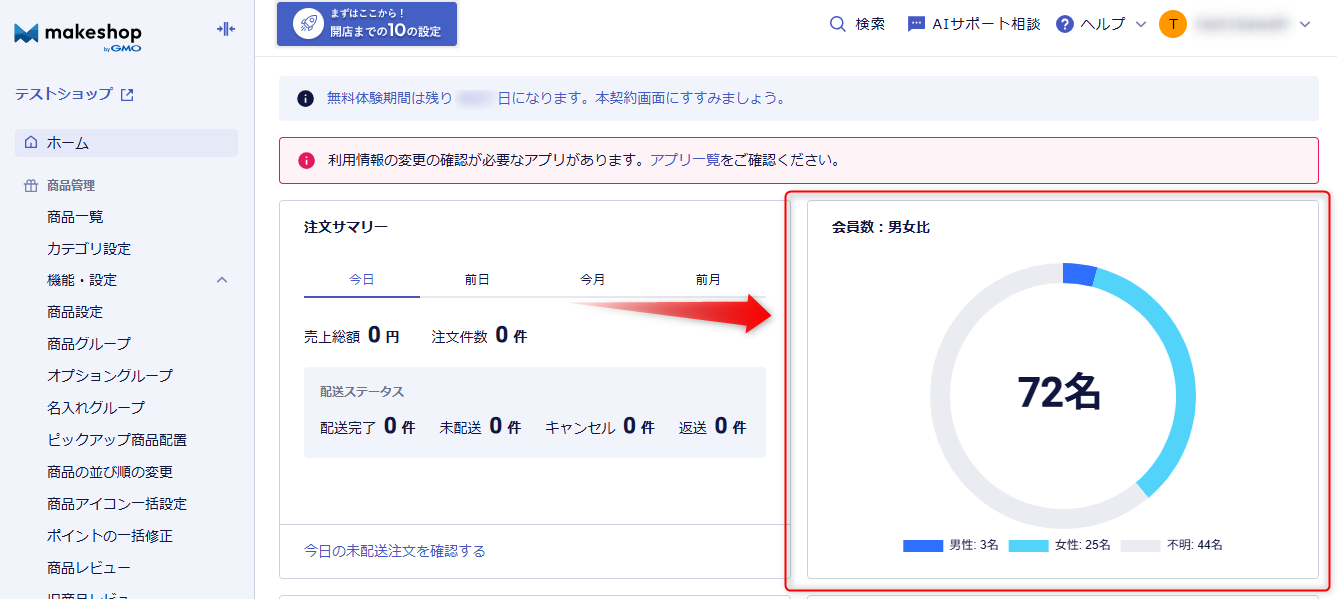Collapse the sidebar with the toggle icon
This screenshot has height=599, width=1337.
(x=226, y=29)
